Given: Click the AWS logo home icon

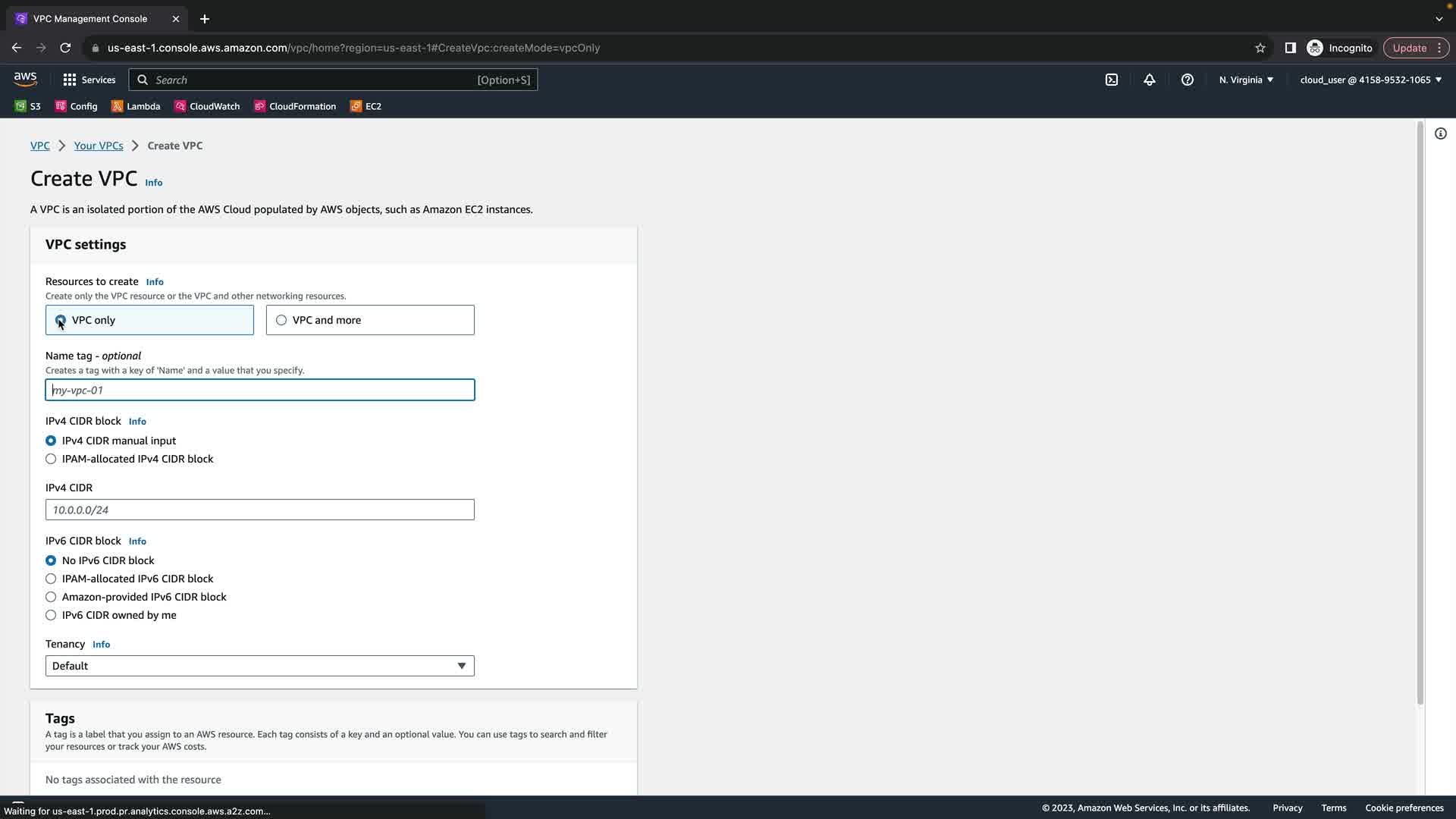Looking at the screenshot, I should [25, 79].
